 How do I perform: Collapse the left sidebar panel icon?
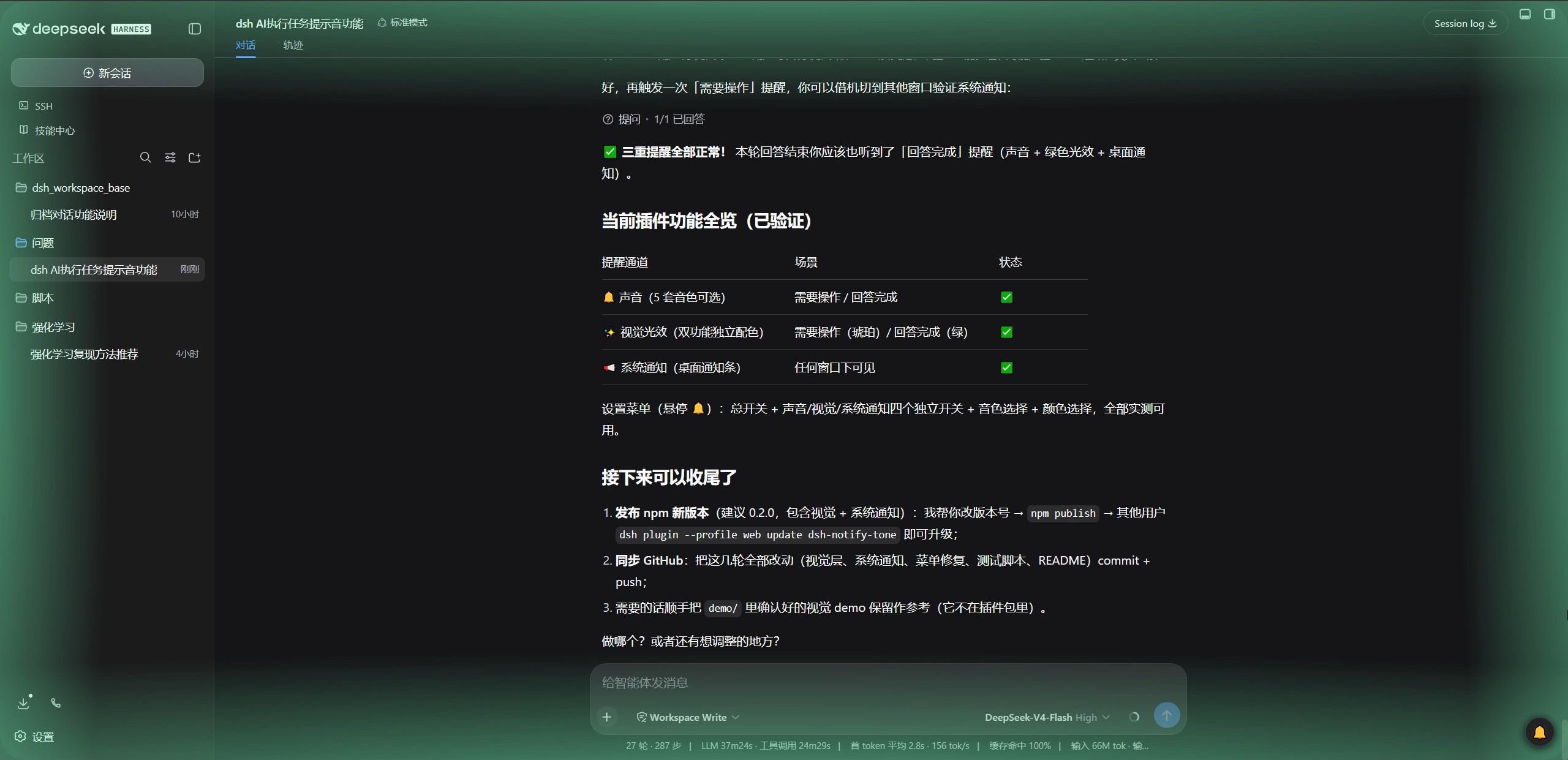[194, 29]
